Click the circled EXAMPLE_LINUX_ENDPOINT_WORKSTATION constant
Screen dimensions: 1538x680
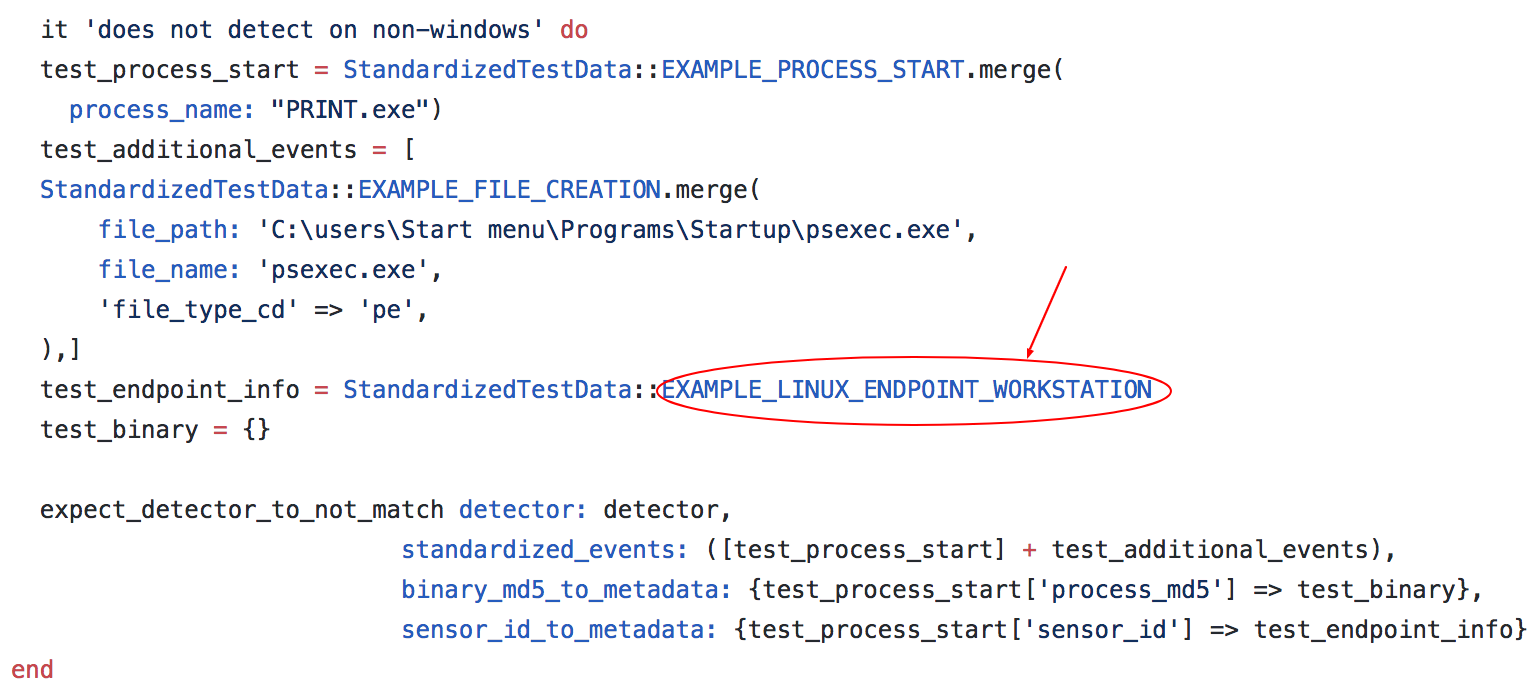(907, 389)
